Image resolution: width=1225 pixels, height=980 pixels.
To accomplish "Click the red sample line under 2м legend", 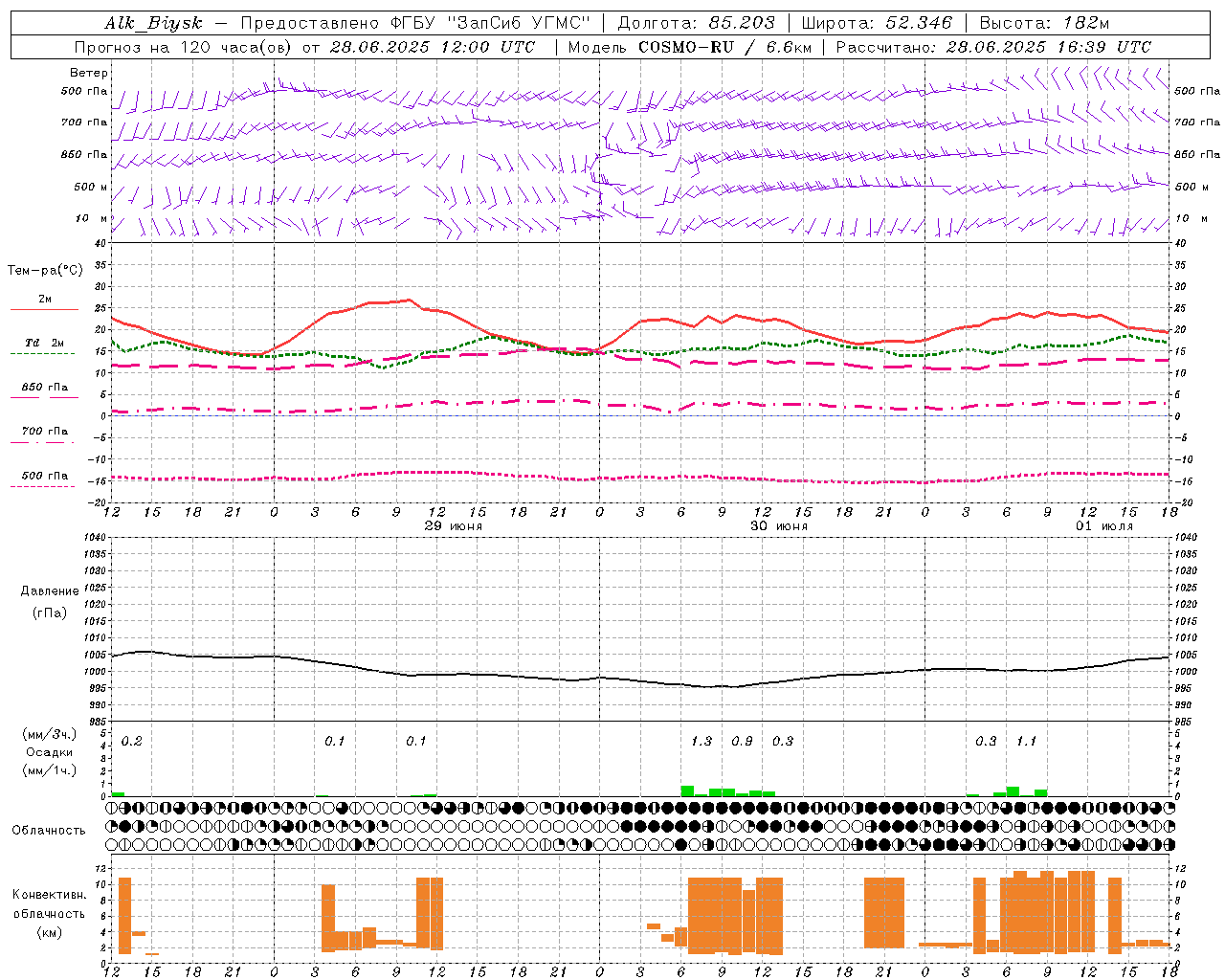I will tap(45, 310).
